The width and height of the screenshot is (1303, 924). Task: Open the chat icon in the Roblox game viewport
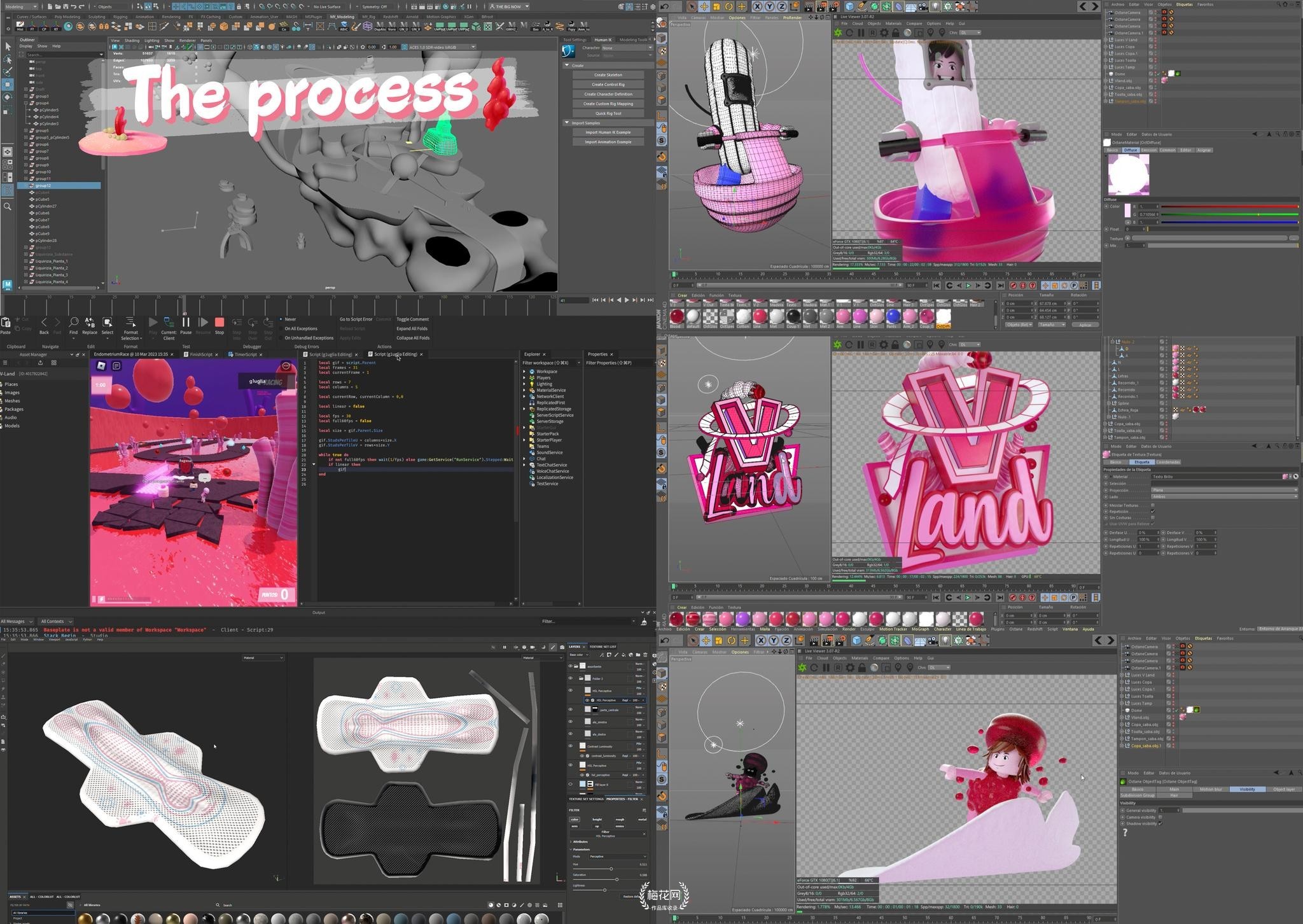coord(116,365)
